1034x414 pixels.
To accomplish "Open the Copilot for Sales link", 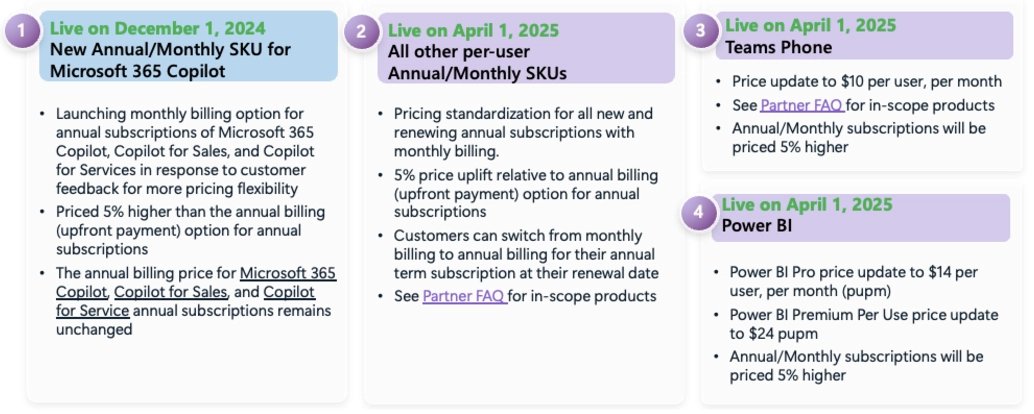I will [x=172, y=292].
